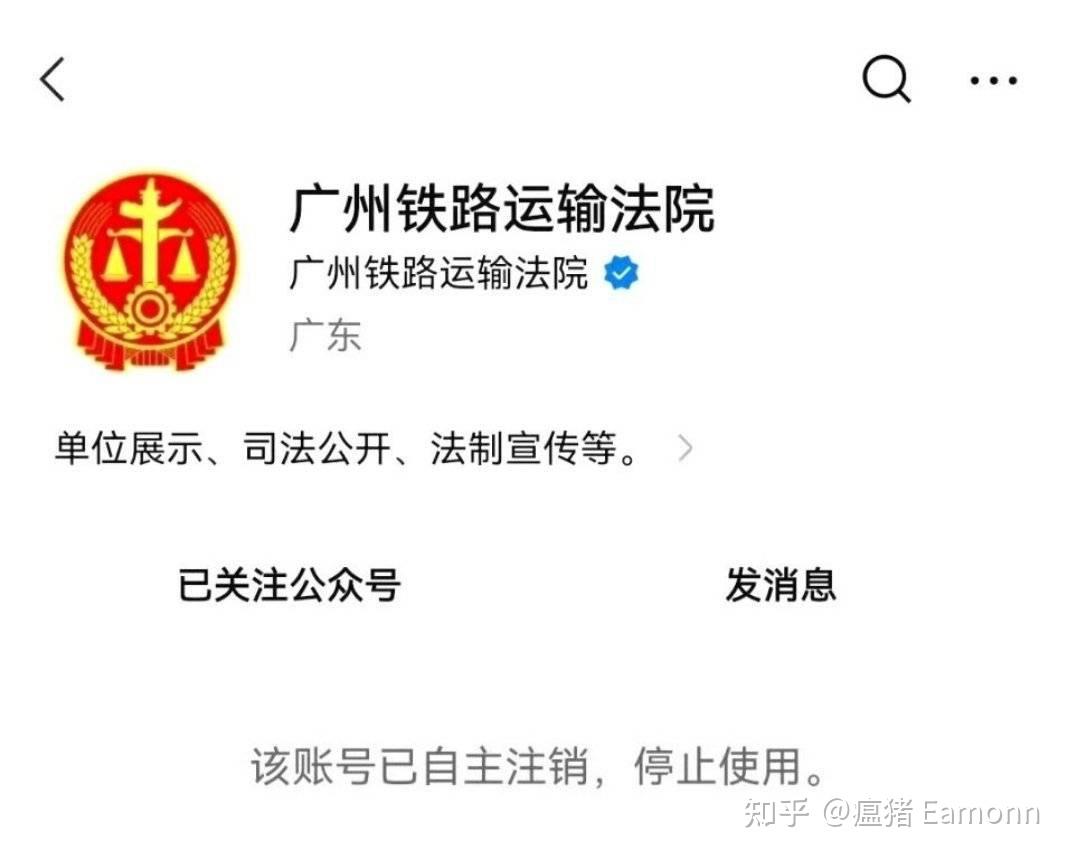Screen dimensions: 1068x857
Task: Open the full 单位展示 description text
Action: 346,448
